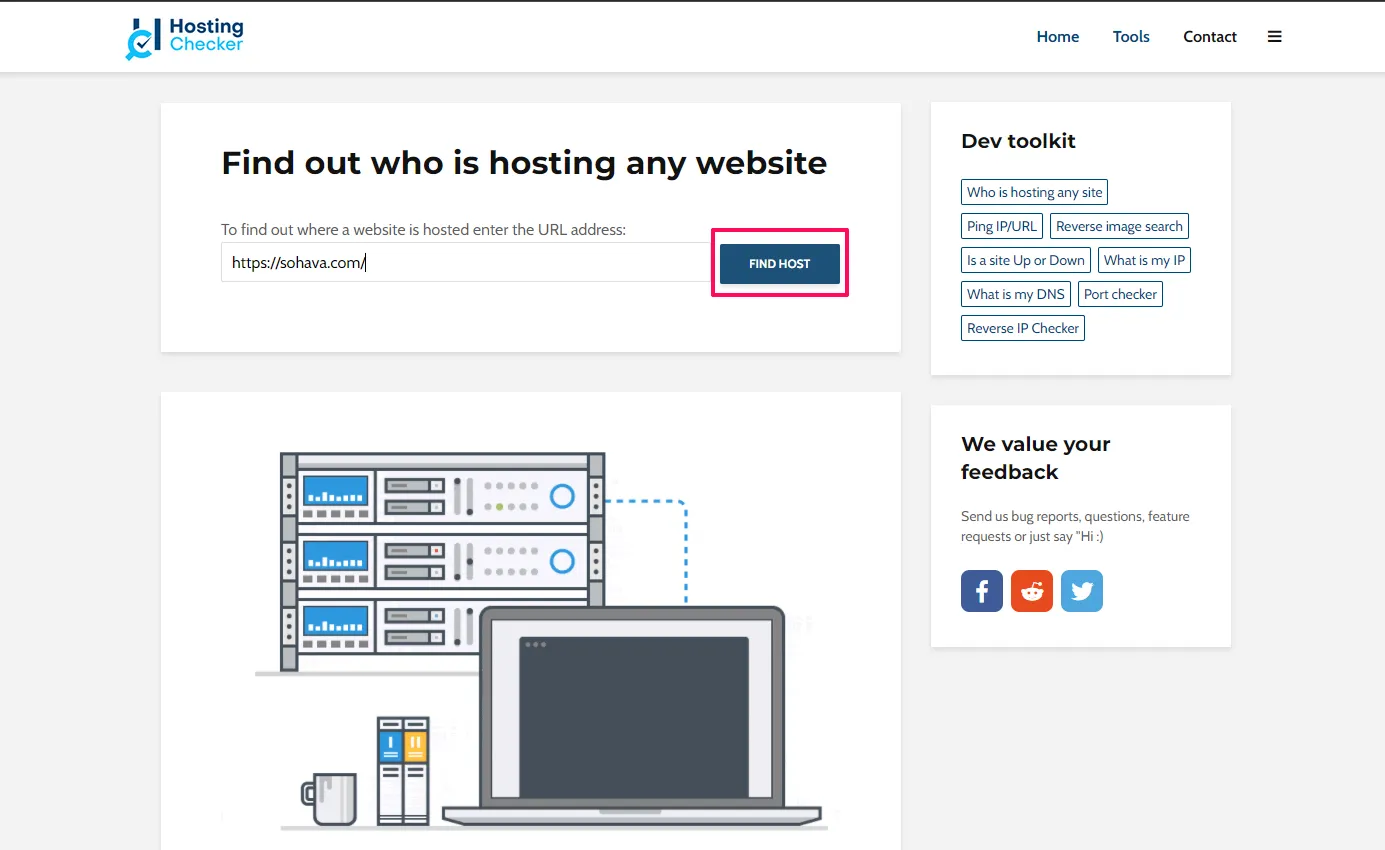
Task: Click the 'Find out who is hosting any website' heading
Action: point(524,162)
